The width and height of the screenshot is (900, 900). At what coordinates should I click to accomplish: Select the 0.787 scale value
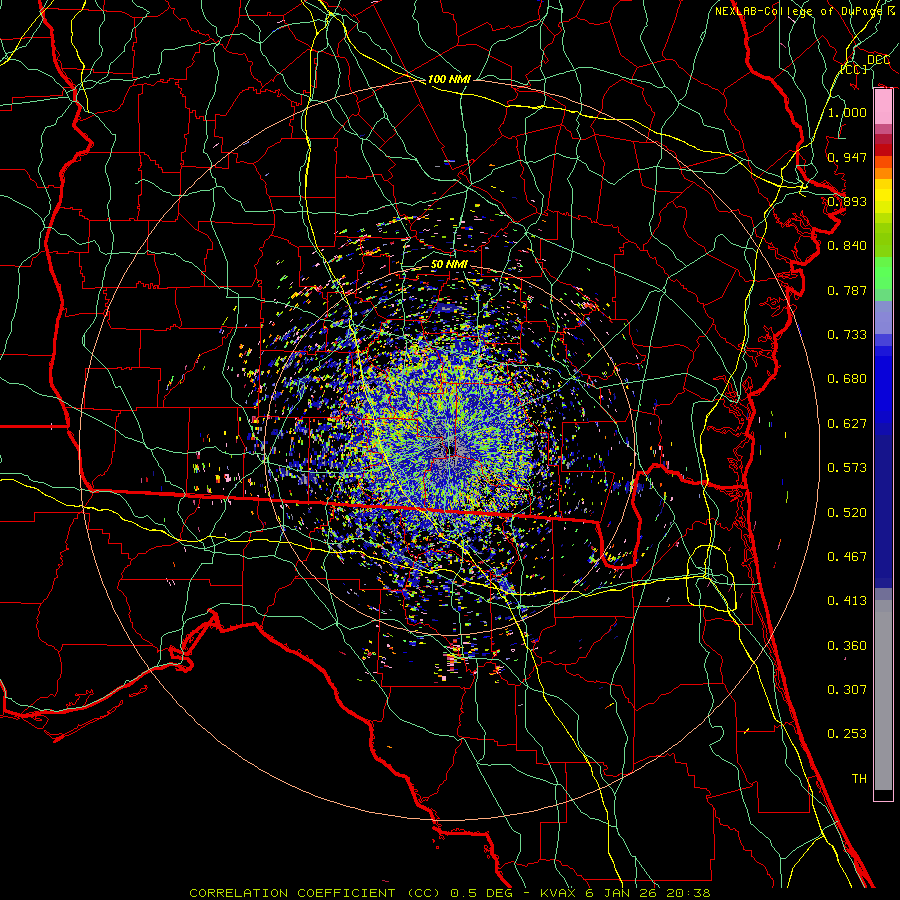847,290
